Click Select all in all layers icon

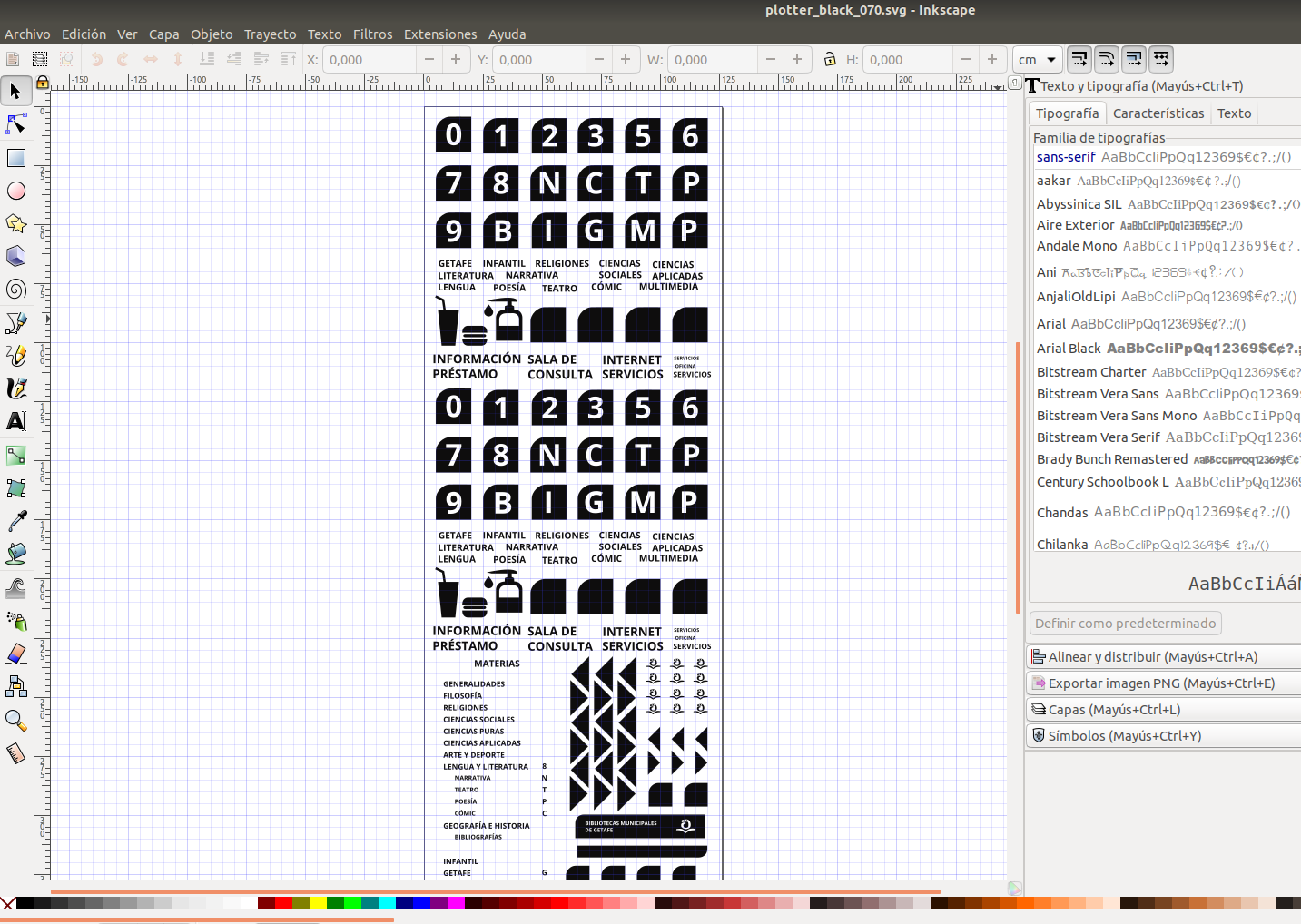click(x=40, y=59)
